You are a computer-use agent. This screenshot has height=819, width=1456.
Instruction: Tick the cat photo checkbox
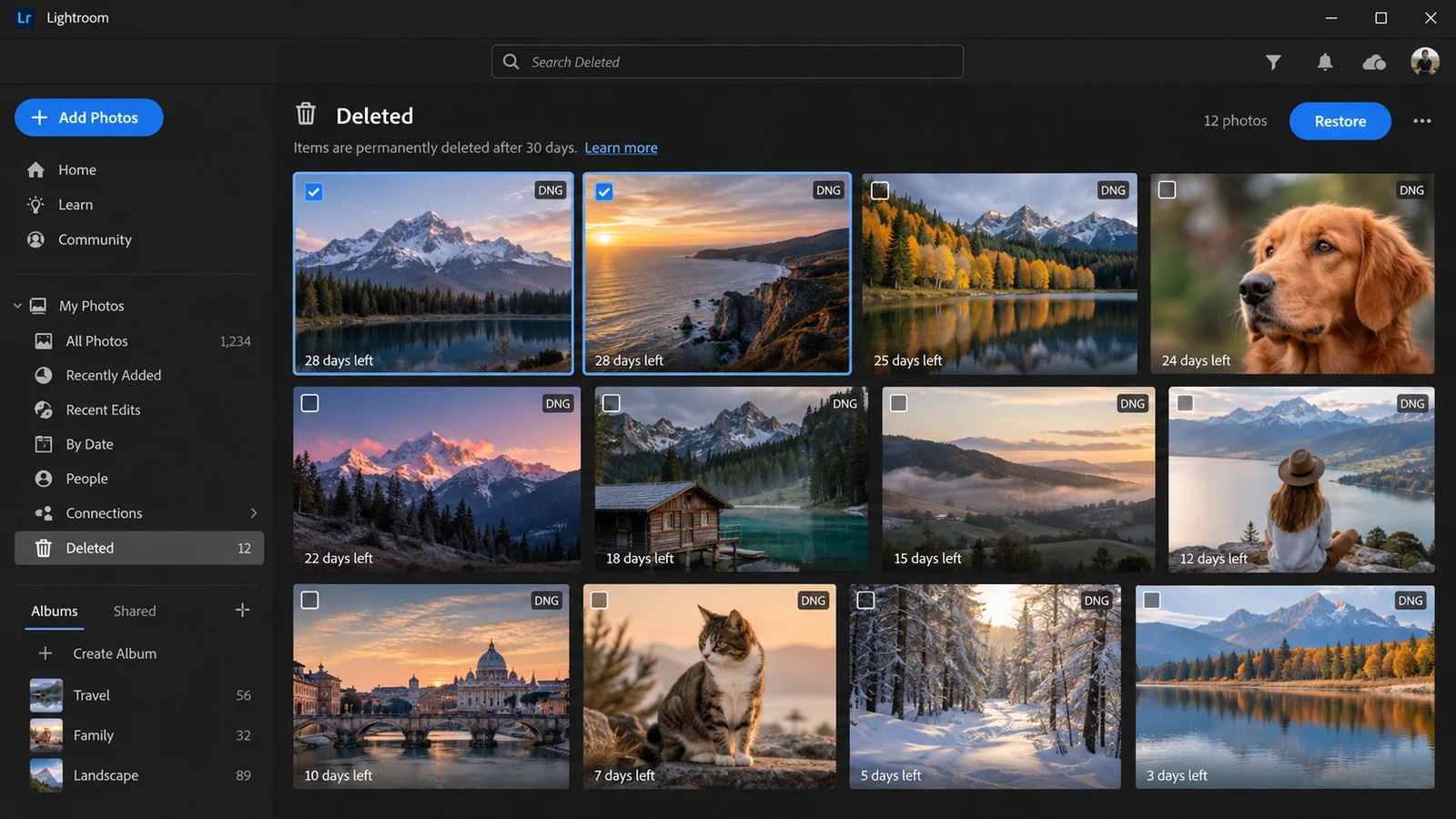coord(599,601)
